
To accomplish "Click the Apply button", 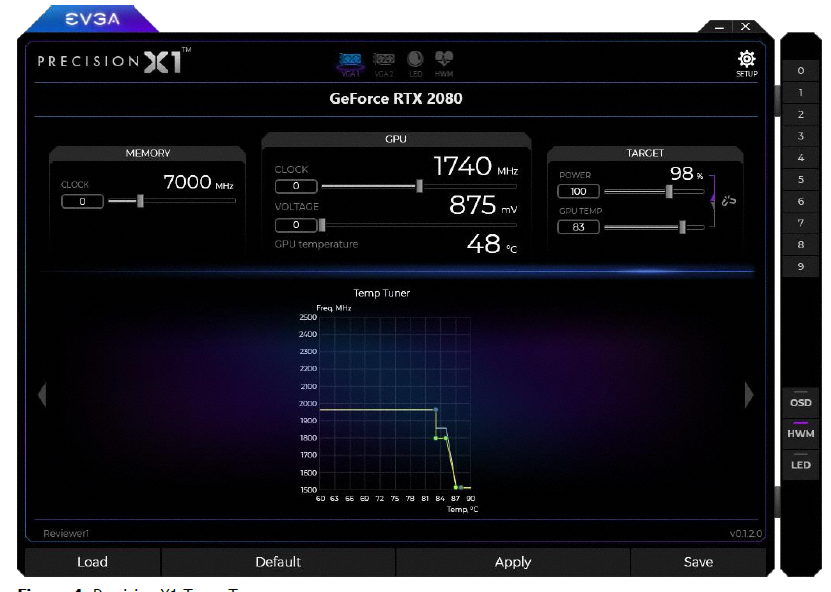I will (512, 562).
